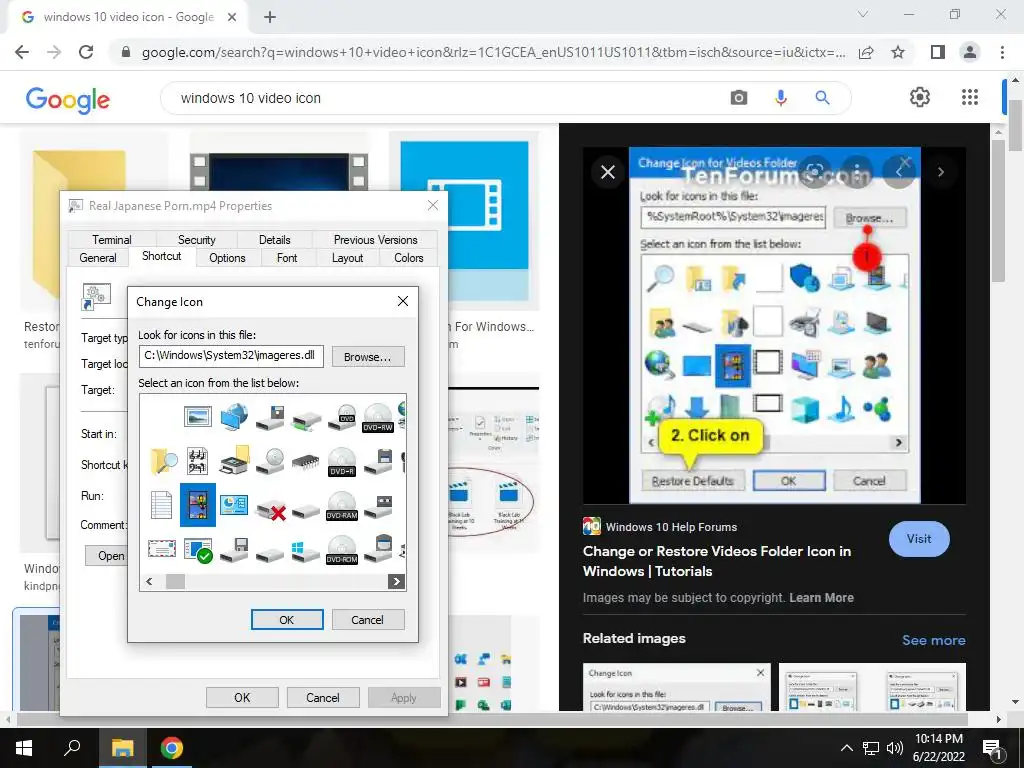Image resolution: width=1024 pixels, height=768 pixels.
Task: Choose the sheet music document icon
Action: coord(197,461)
